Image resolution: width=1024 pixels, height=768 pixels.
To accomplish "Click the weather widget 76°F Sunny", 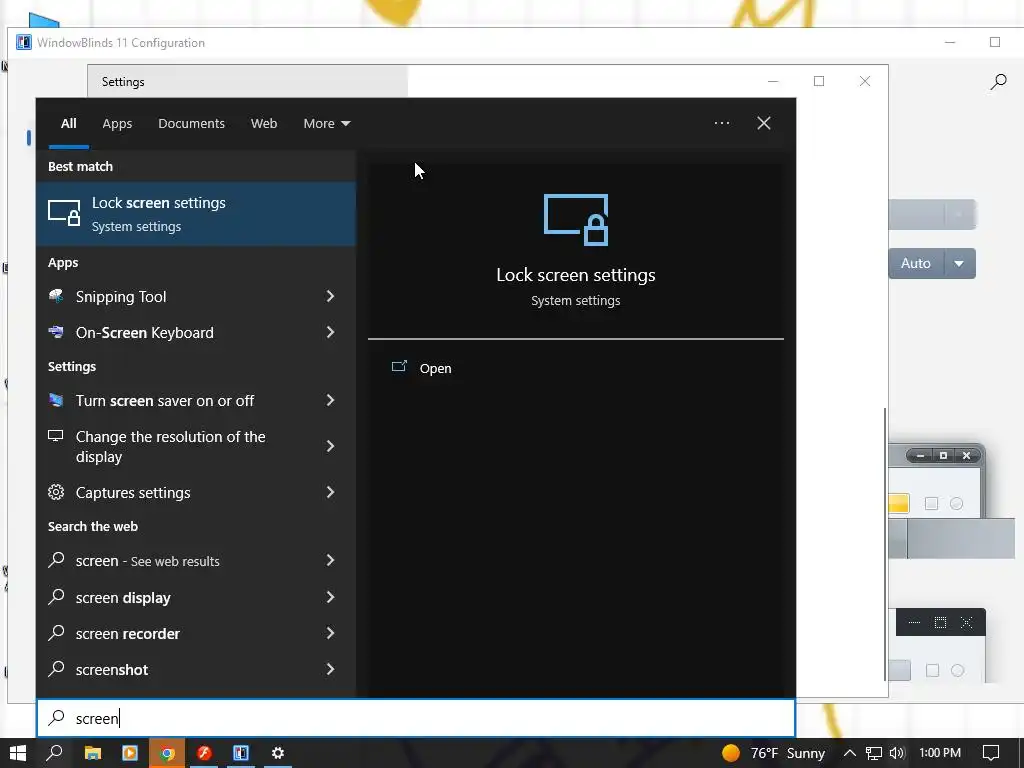I will [774, 753].
